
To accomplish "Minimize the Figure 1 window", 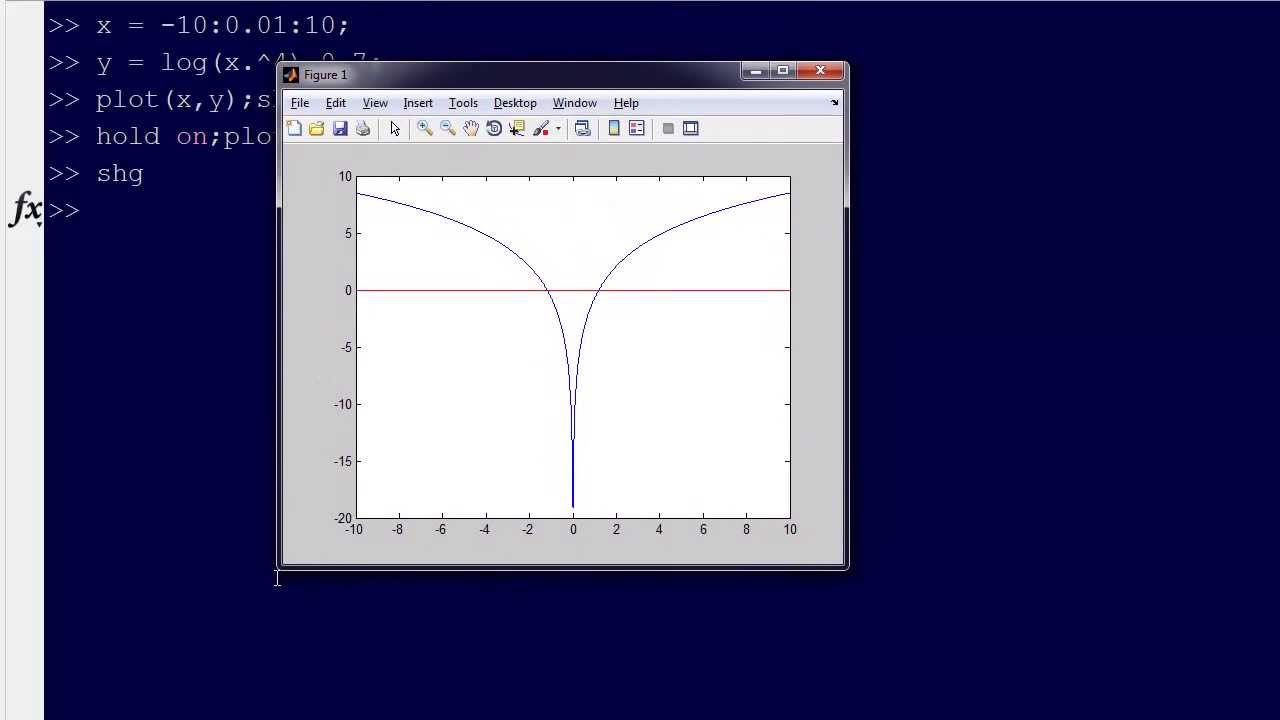I will (x=756, y=71).
